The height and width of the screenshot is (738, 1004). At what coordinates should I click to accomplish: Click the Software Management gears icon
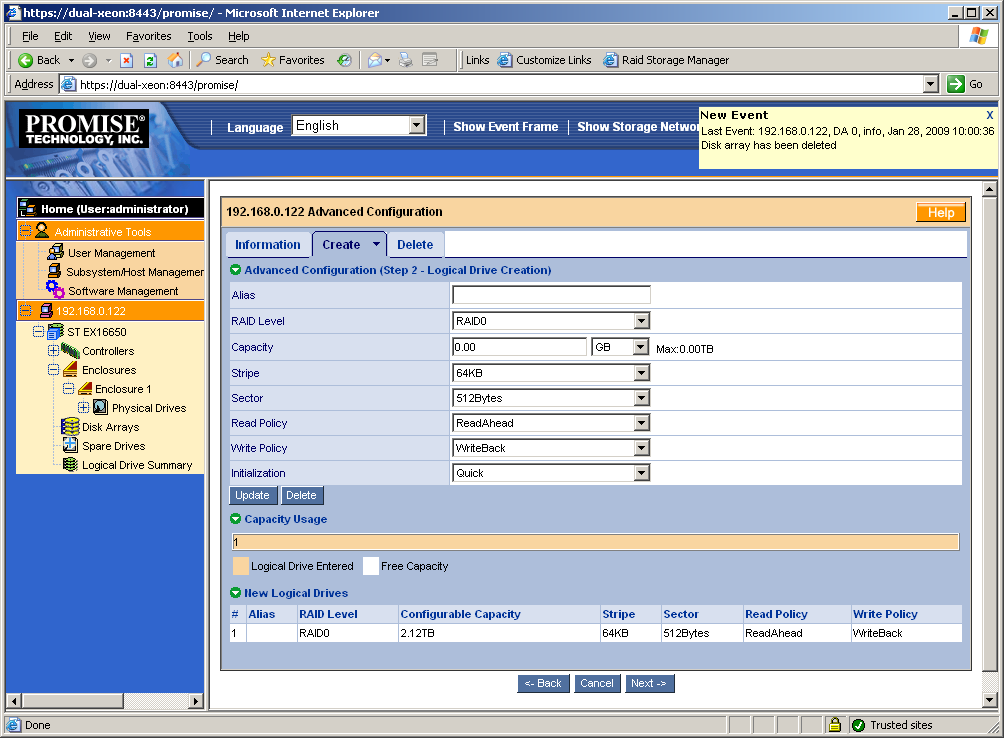pyautogui.click(x=55, y=290)
